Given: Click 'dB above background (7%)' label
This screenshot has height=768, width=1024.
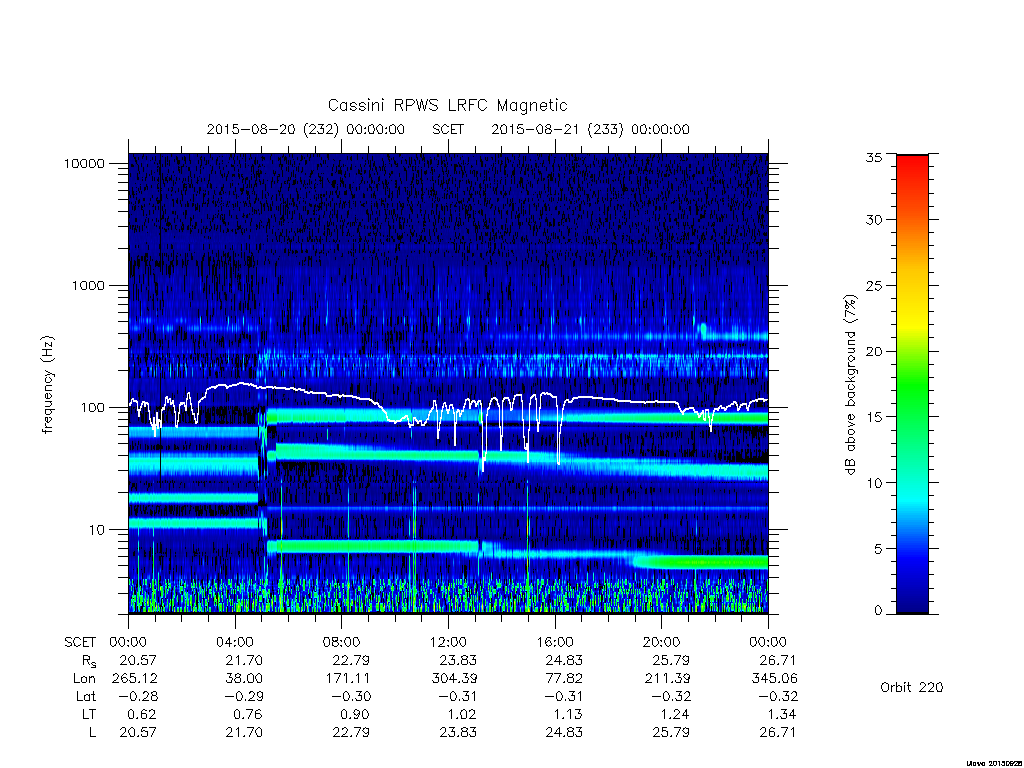Looking at the screenshot, I should point(850,385).
